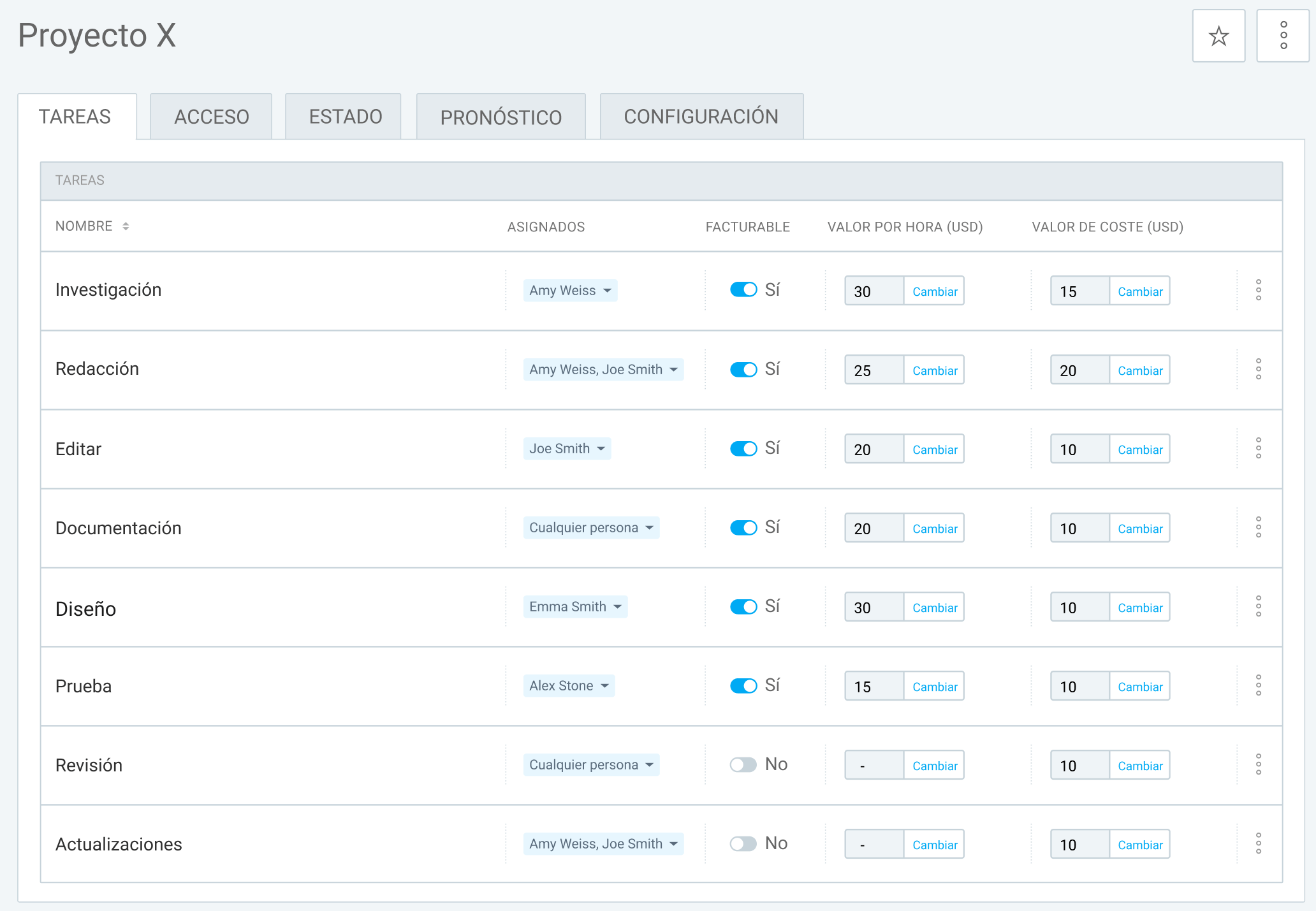1316x911 pixels.
Task: Click Cambiar for Investigación hourly rate
Action: 934,291
